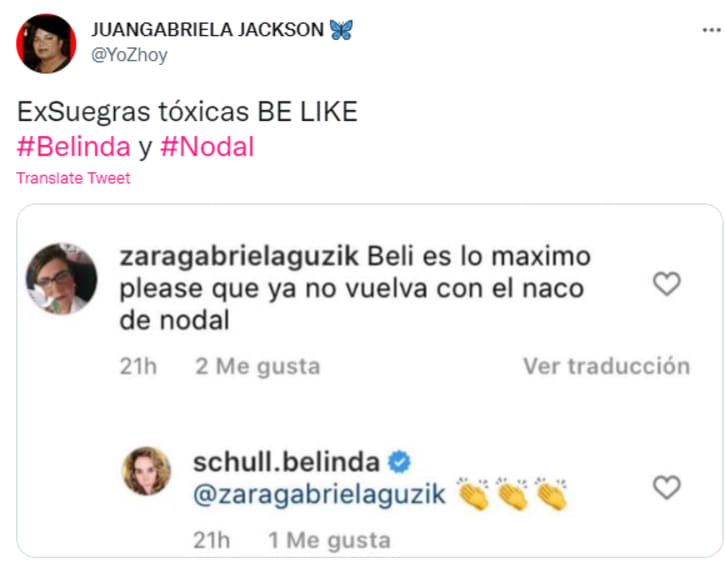Open zaragabrielaguzik's commenter avatar
The height and width of the screenshot is (563, 725).
pyautogui.click(x=61, y=279)
